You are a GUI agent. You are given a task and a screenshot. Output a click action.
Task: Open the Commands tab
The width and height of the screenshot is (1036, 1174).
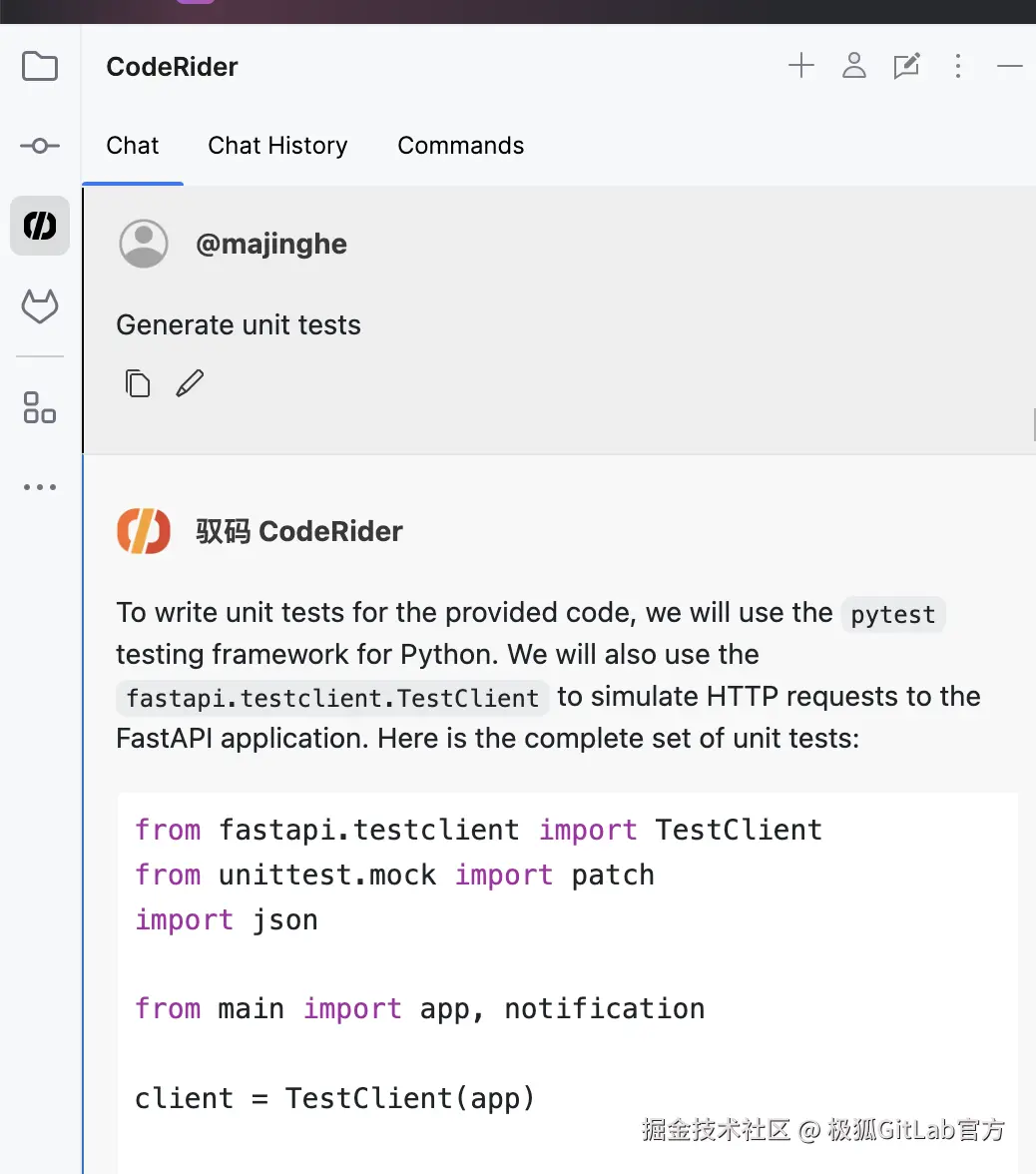[460, 146]
